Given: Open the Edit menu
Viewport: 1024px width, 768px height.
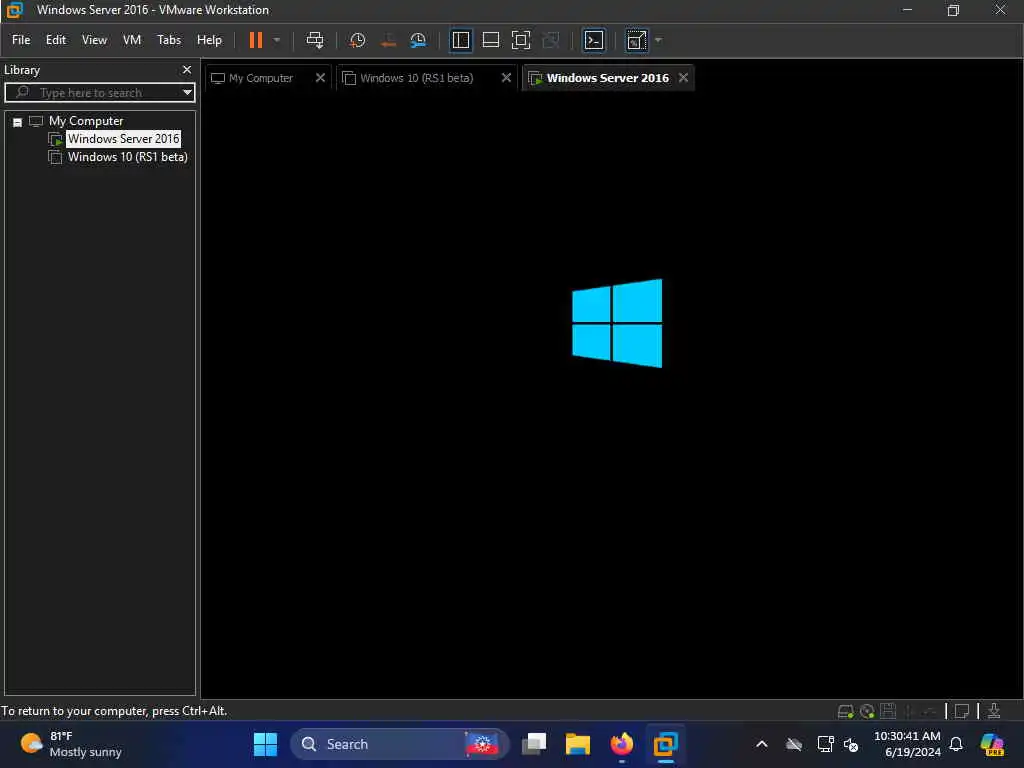Looking at the screenshot, I should coord(56,40).
